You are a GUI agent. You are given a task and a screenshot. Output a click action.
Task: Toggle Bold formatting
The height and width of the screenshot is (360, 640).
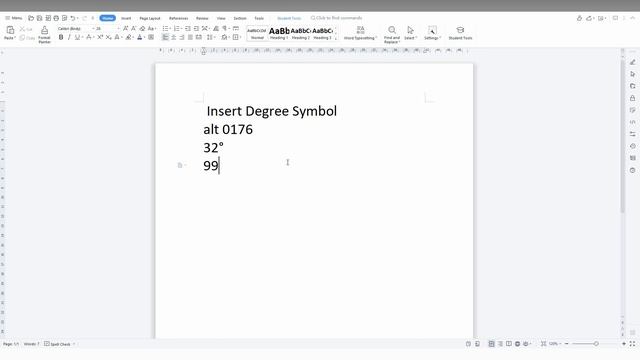61,37
